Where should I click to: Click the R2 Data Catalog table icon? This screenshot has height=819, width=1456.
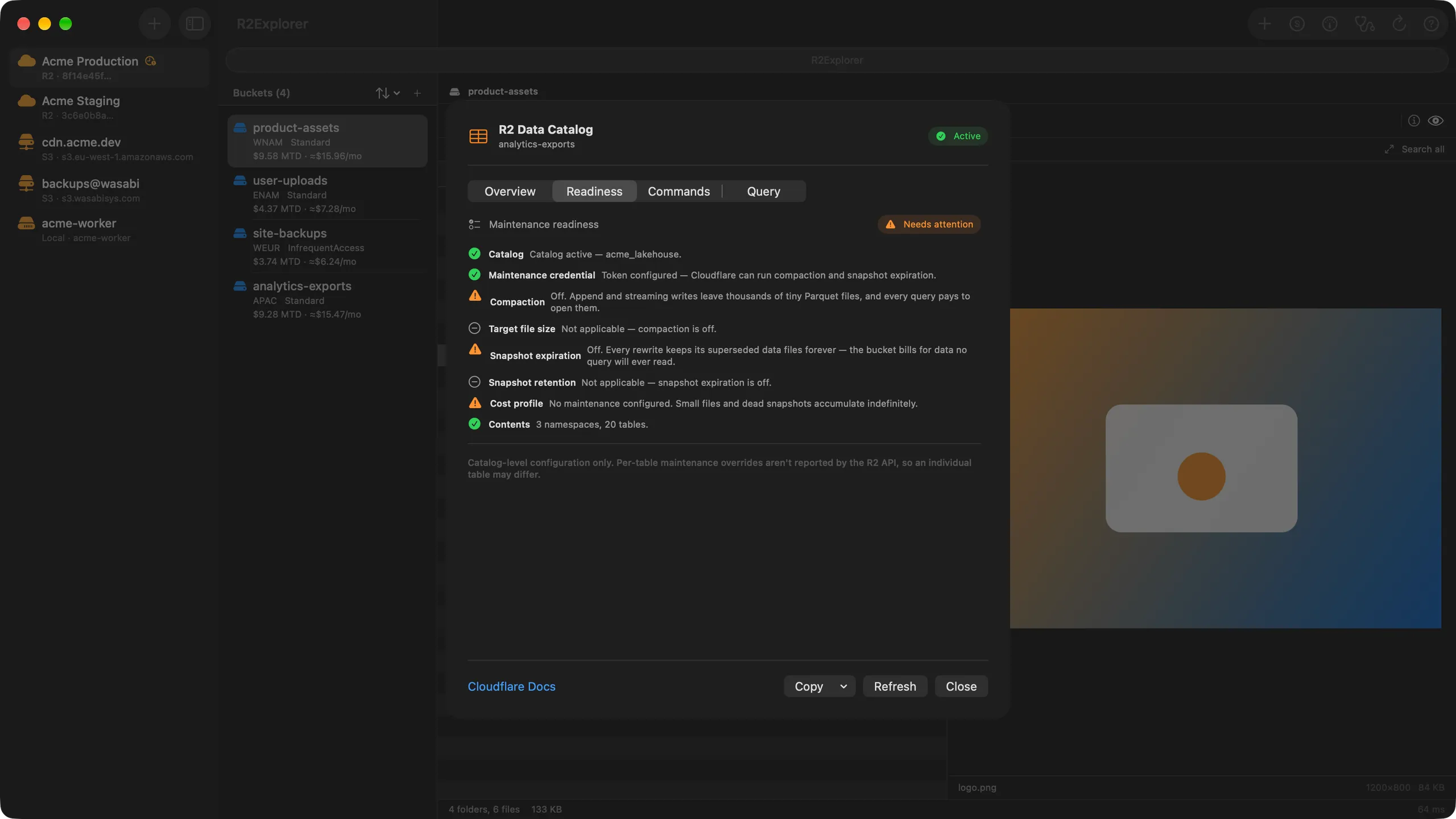coord(478,136)
